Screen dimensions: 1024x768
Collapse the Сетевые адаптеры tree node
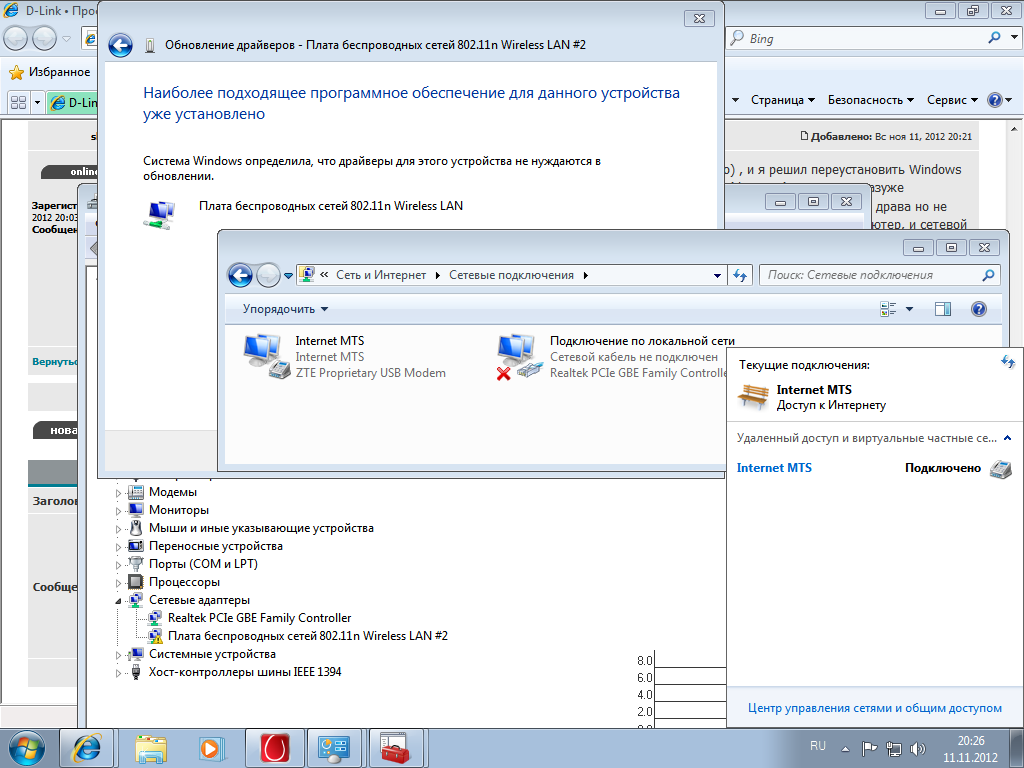tap(119, 600)
